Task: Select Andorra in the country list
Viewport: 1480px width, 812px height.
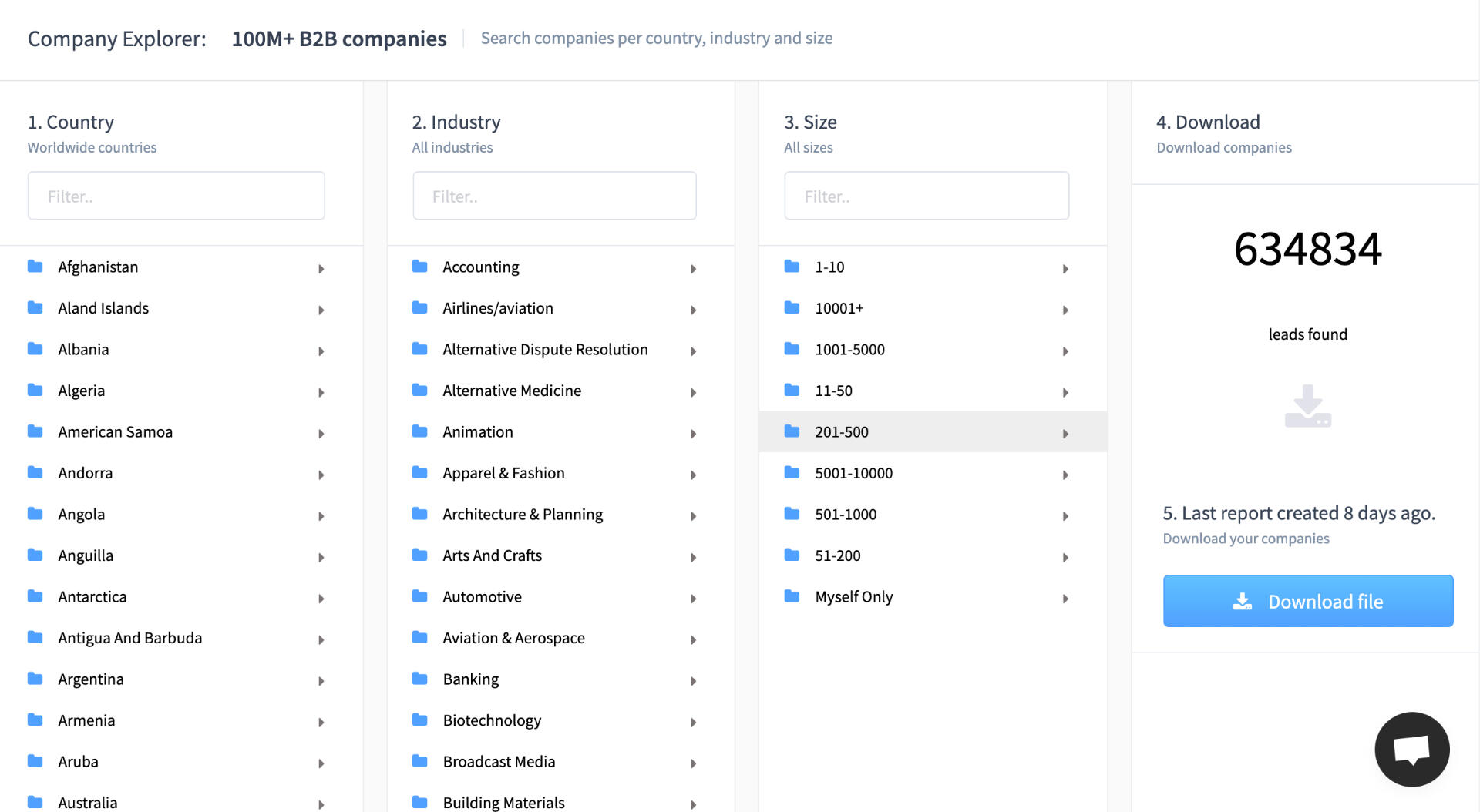Action: click(x=86, y=473)
